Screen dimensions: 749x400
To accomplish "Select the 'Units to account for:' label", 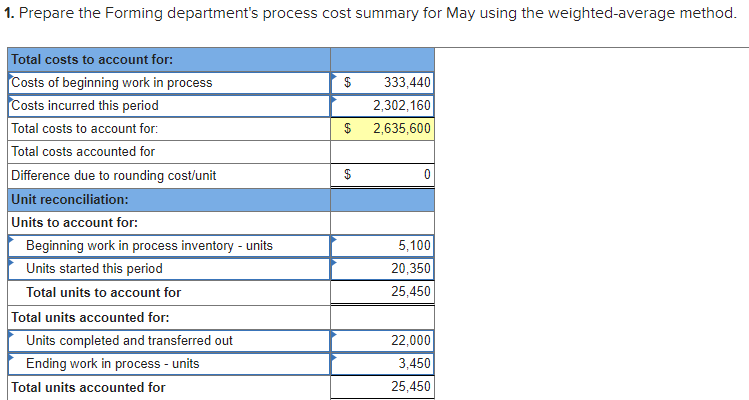I will [75, 223].
